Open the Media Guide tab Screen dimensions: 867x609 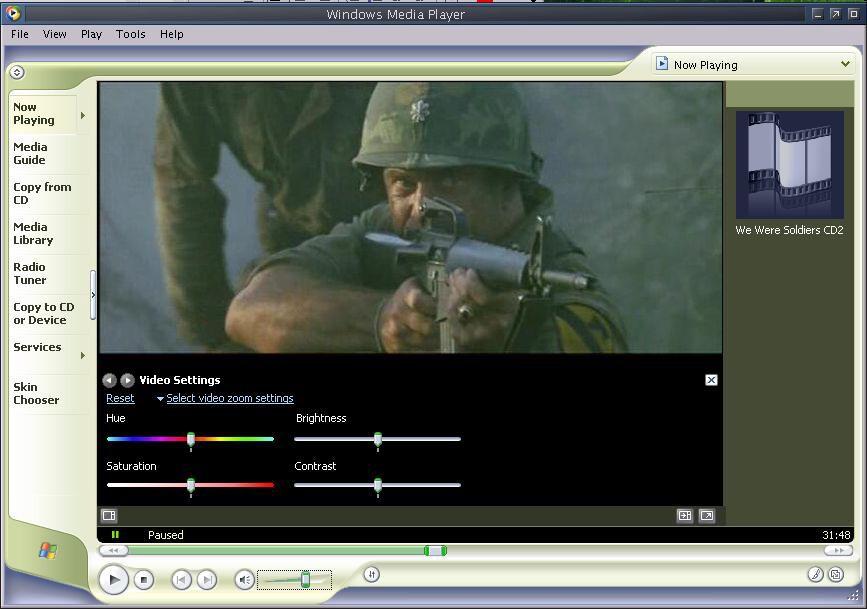(x=42, y=154)
